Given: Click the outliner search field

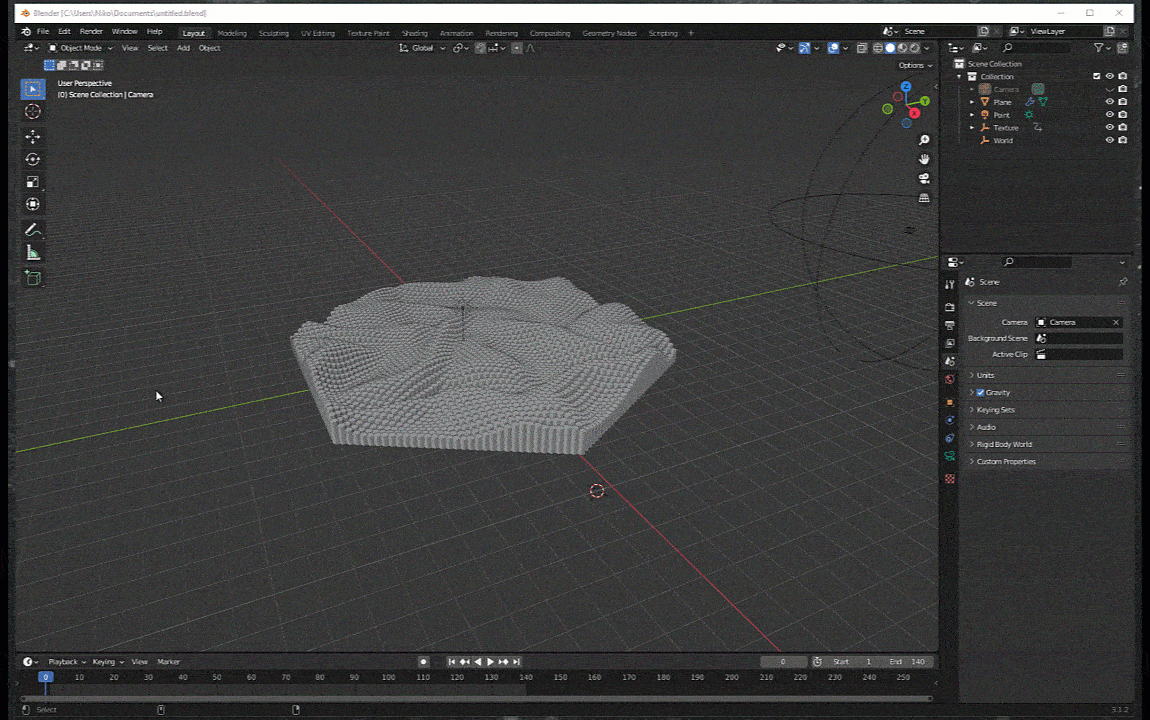Looking at the screenshot, I should point(1036,48).
